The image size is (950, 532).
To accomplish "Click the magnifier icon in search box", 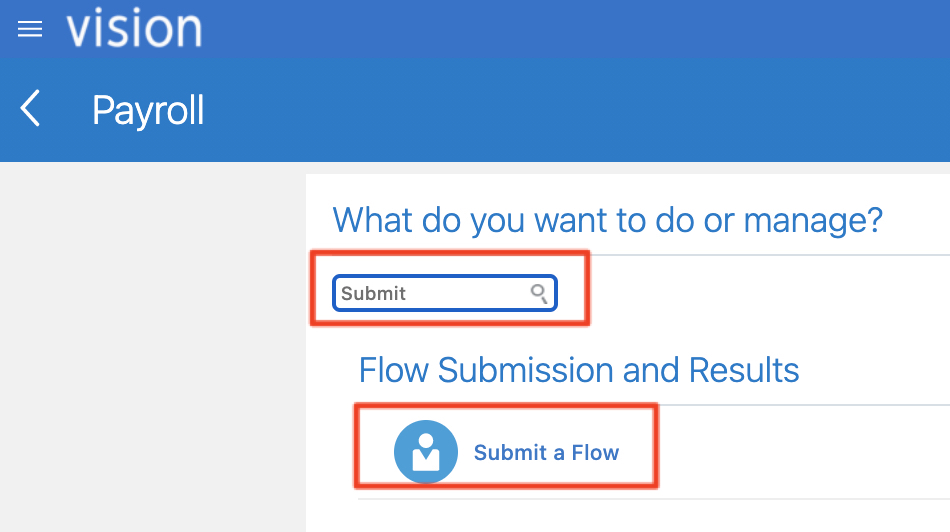I will [539, 293].
